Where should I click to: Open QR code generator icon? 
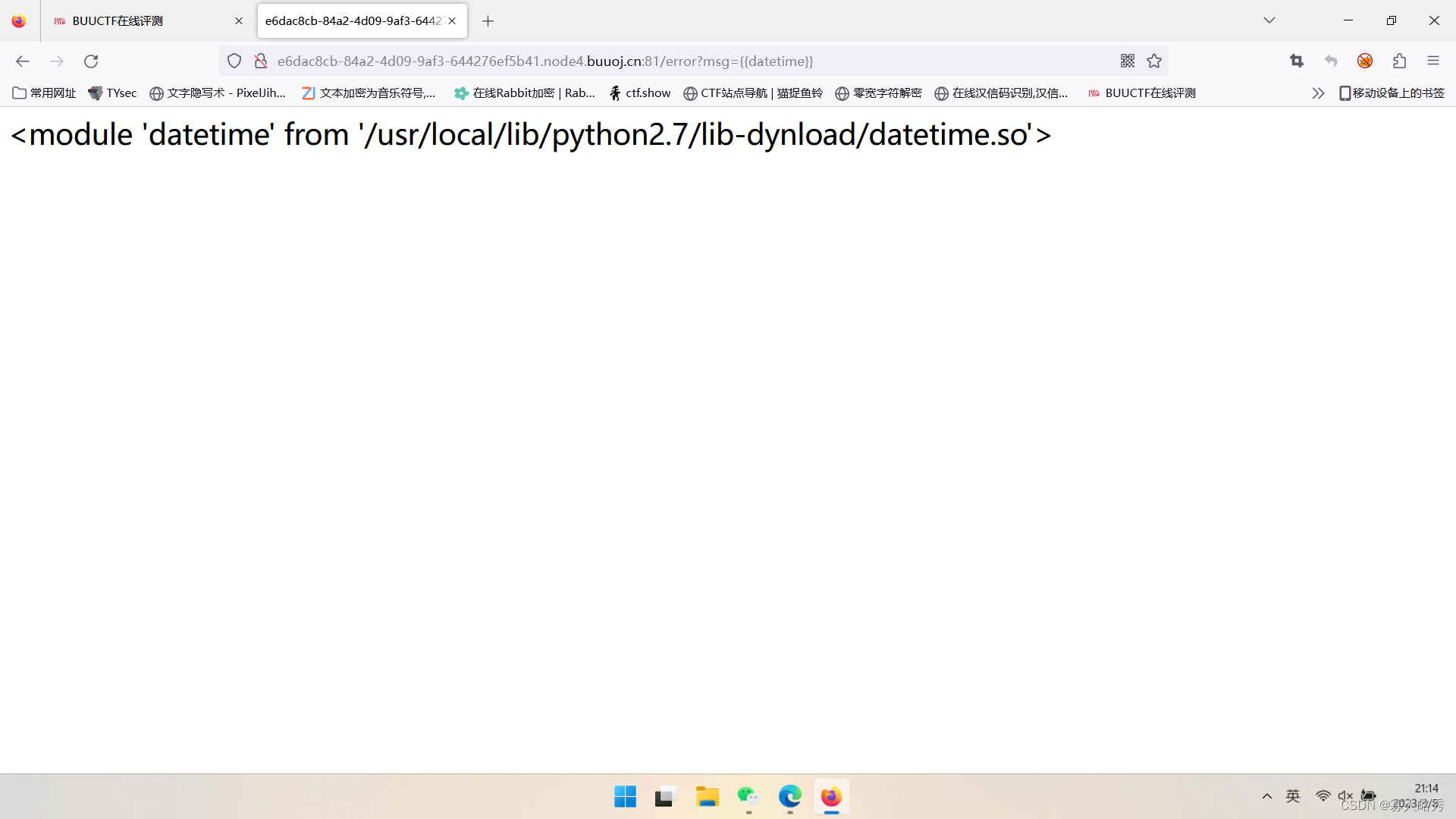tap(1128, 61)
